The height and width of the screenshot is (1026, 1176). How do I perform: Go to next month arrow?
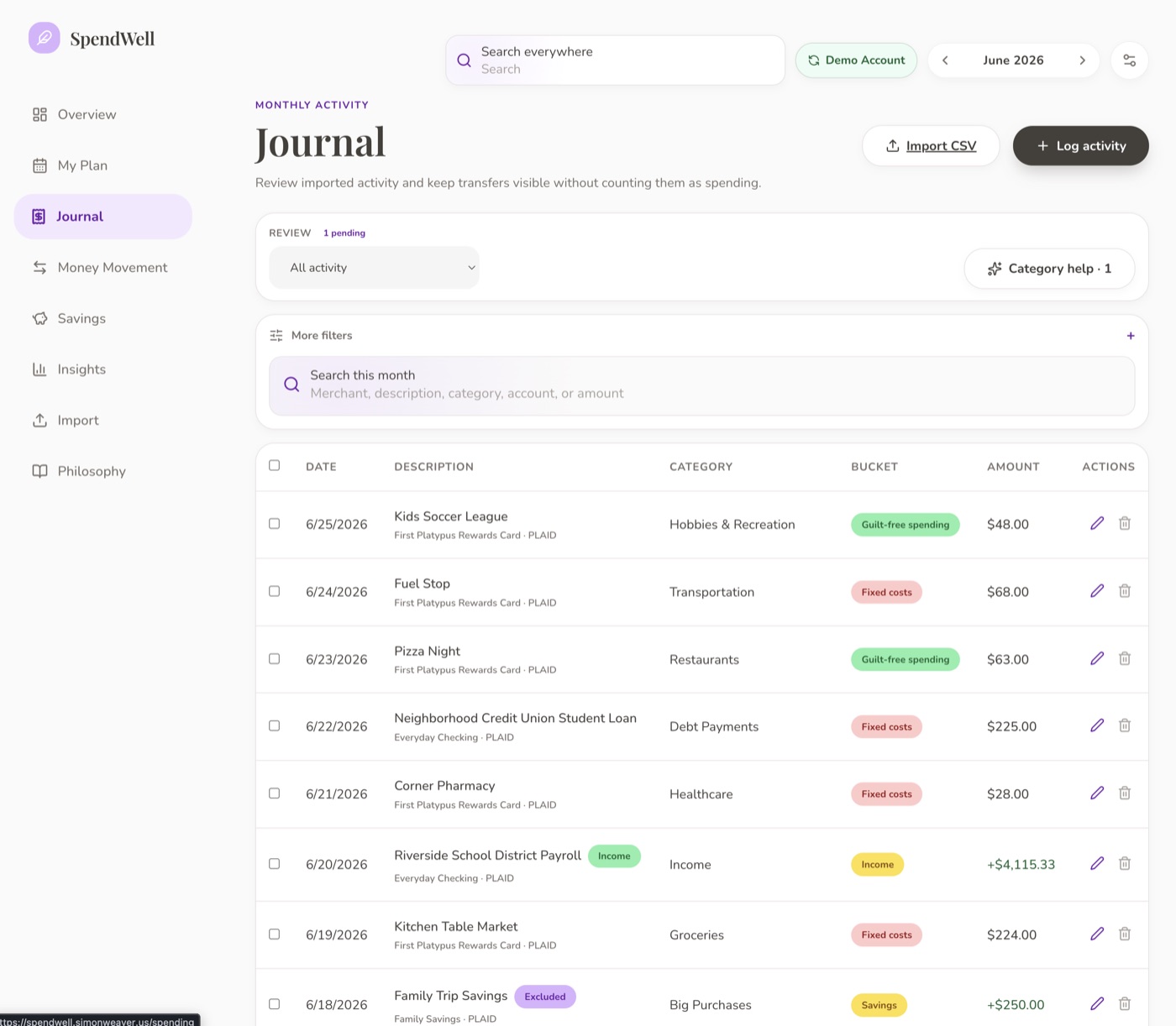1082,60
